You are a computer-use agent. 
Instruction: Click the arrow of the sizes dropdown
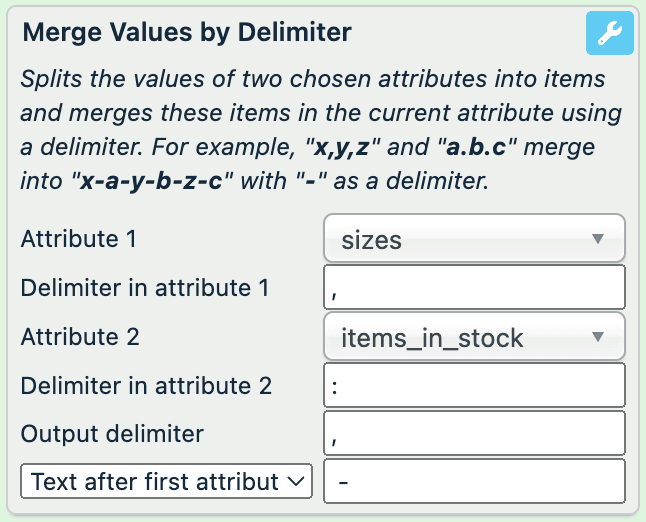click(598, 239)
